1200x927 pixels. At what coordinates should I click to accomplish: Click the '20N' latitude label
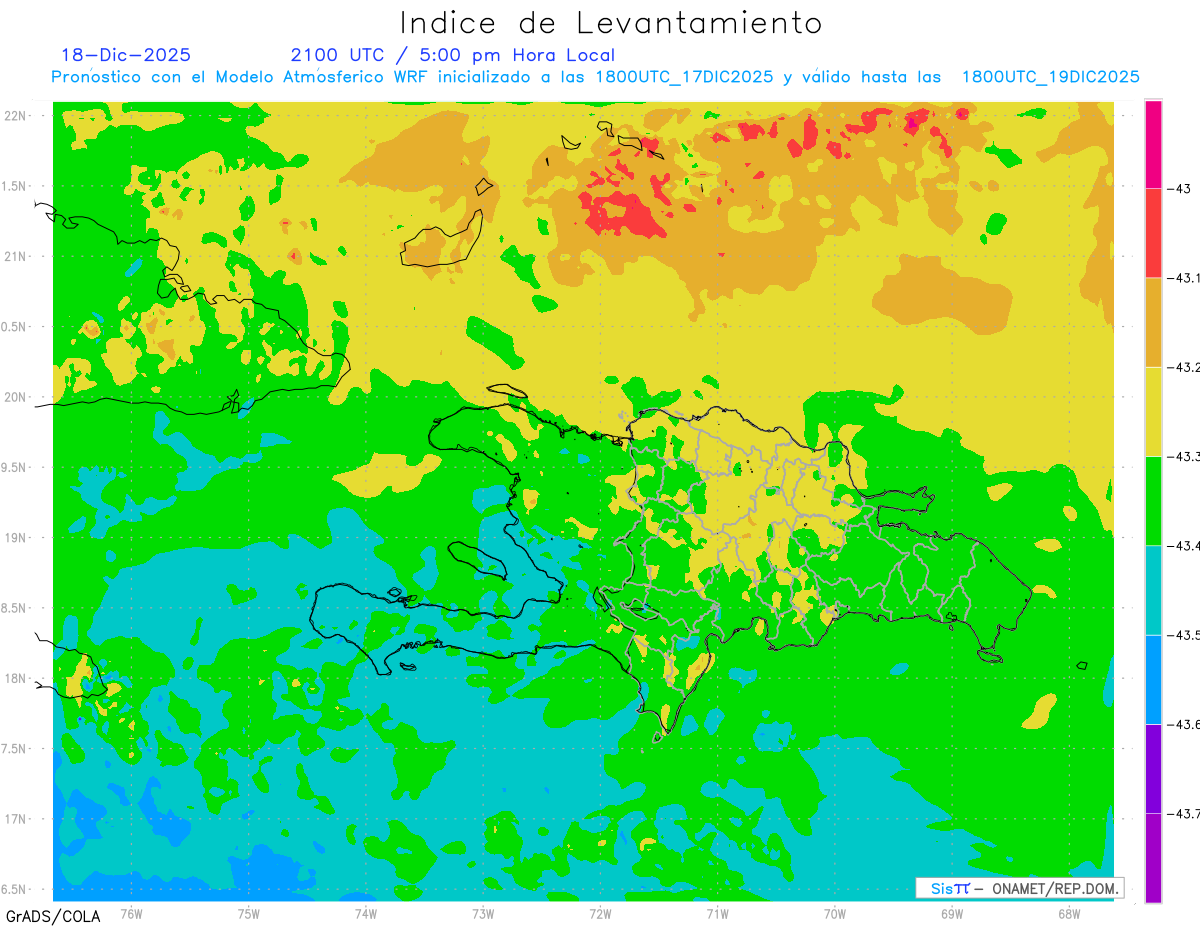pyautogui.click(x=17, y=397)
